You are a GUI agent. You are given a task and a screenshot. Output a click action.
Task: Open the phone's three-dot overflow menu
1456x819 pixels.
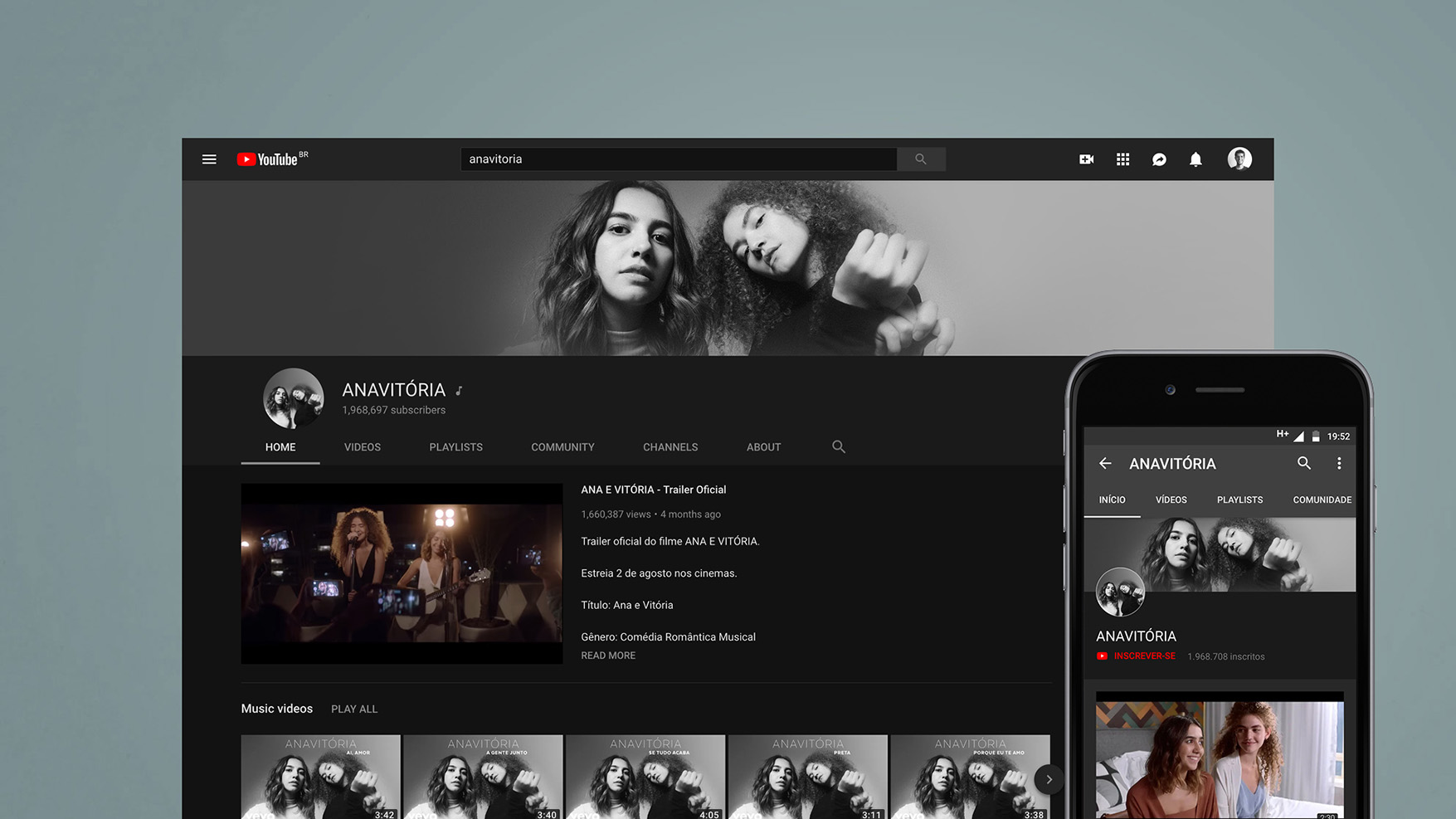pyautogui.click(x=1339, y=464)
